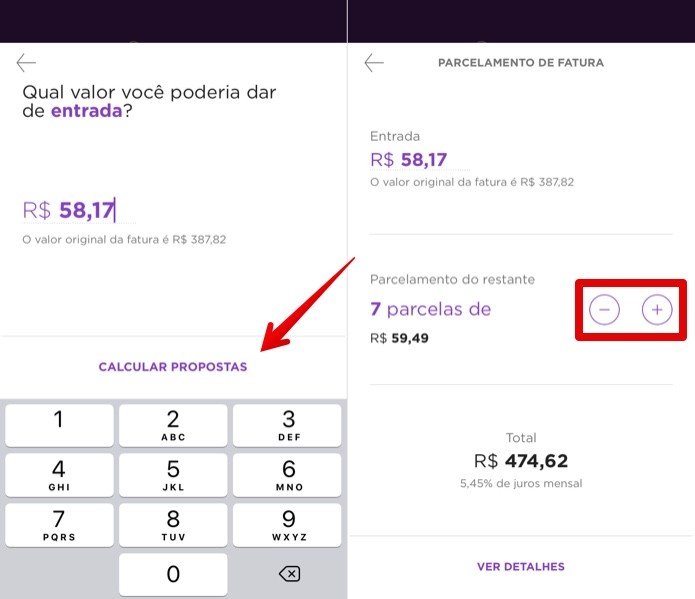Tap keypad digit 2 ABC
Screen dimensions: 695x599
click(173, 425)
